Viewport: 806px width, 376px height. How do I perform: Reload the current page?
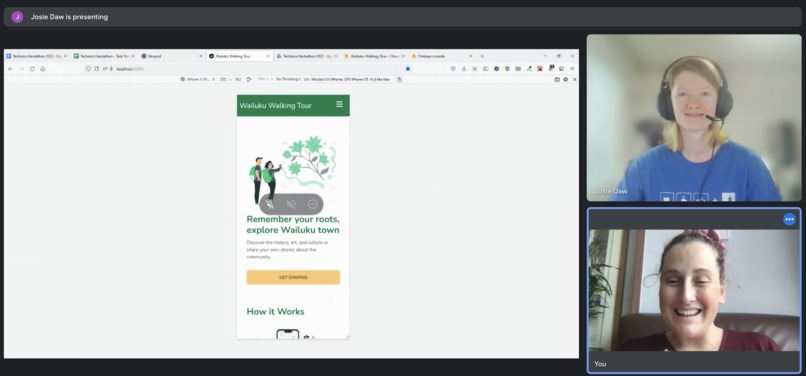(x=32, y=68)
